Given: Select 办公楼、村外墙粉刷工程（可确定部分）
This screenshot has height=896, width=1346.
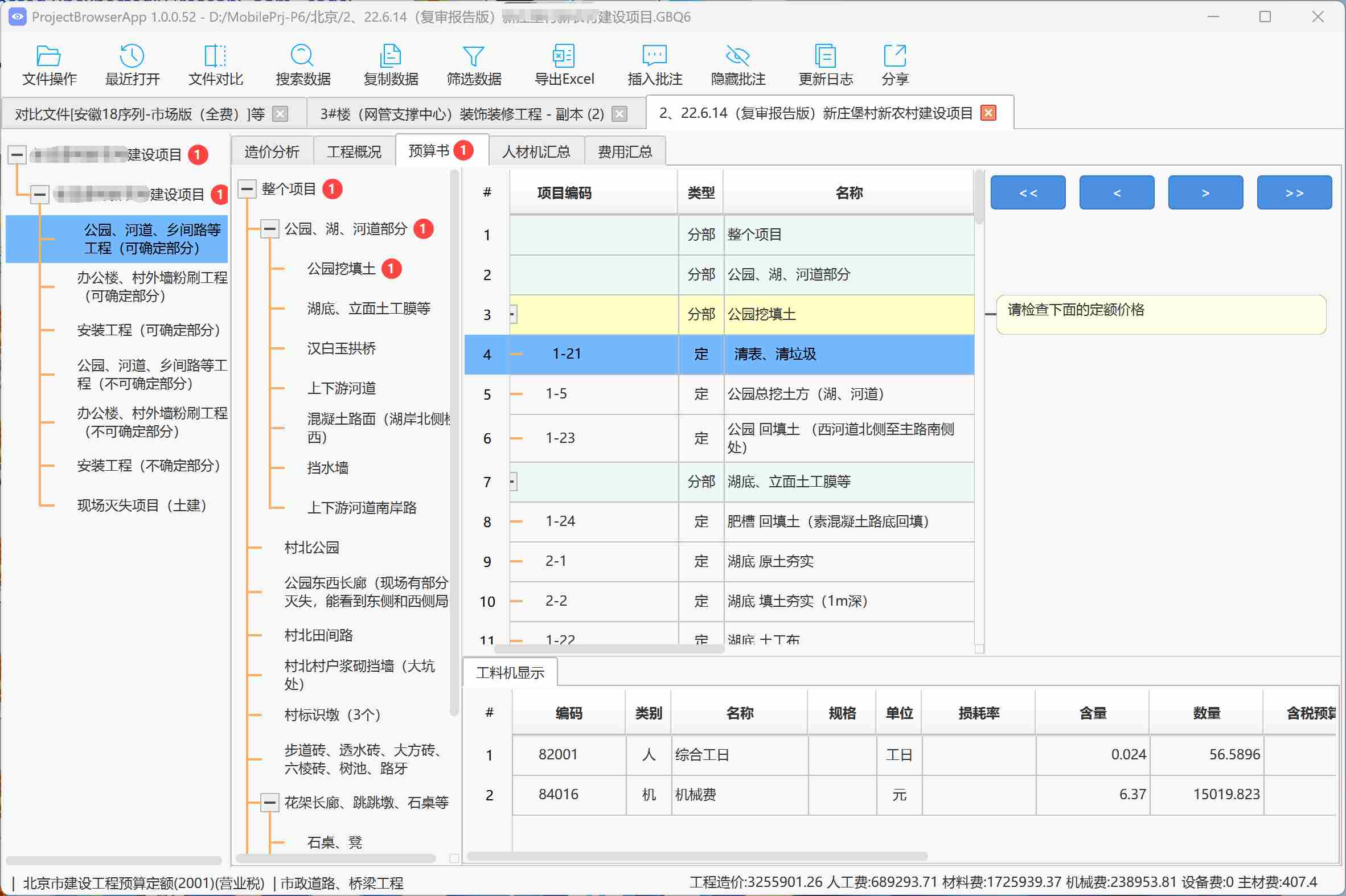Looking at the screenshot, I should coord(151,286).
